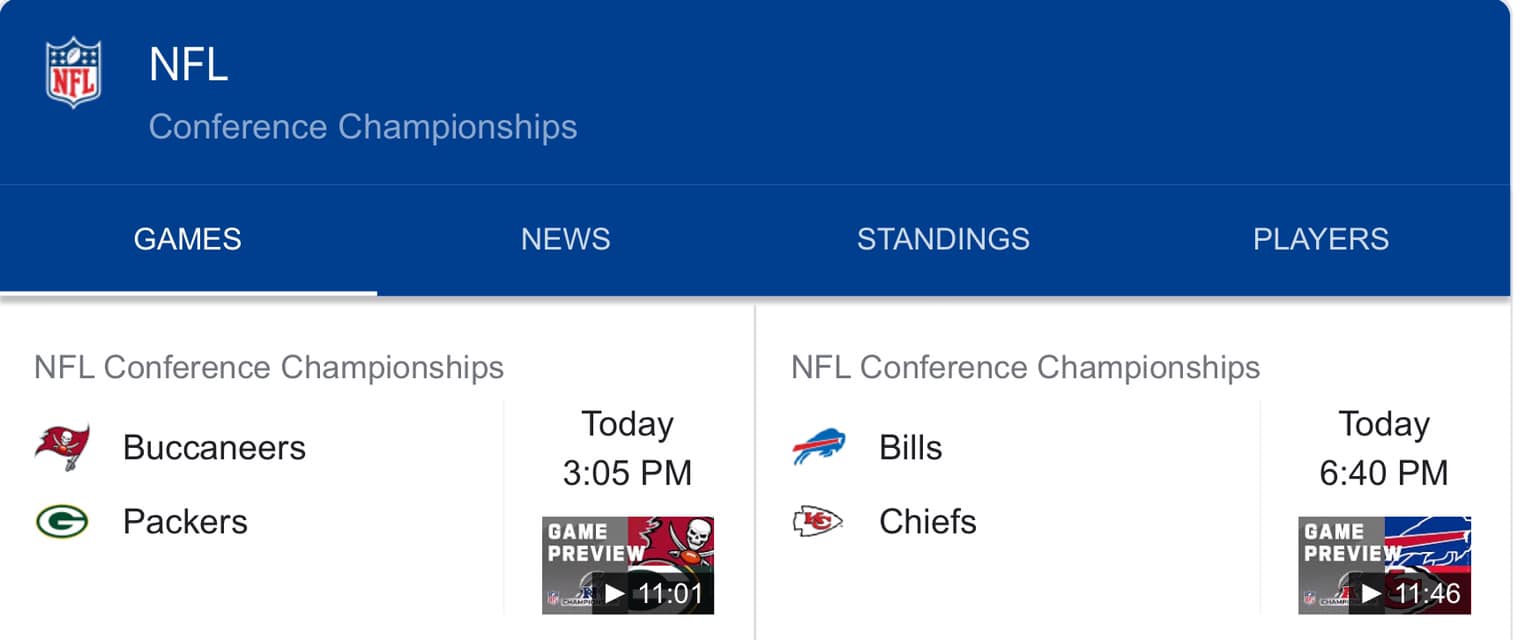Screen dimensions: 1532x640
Task: Click the Today 6:40 PM game time
Action: click(1384, 448)
